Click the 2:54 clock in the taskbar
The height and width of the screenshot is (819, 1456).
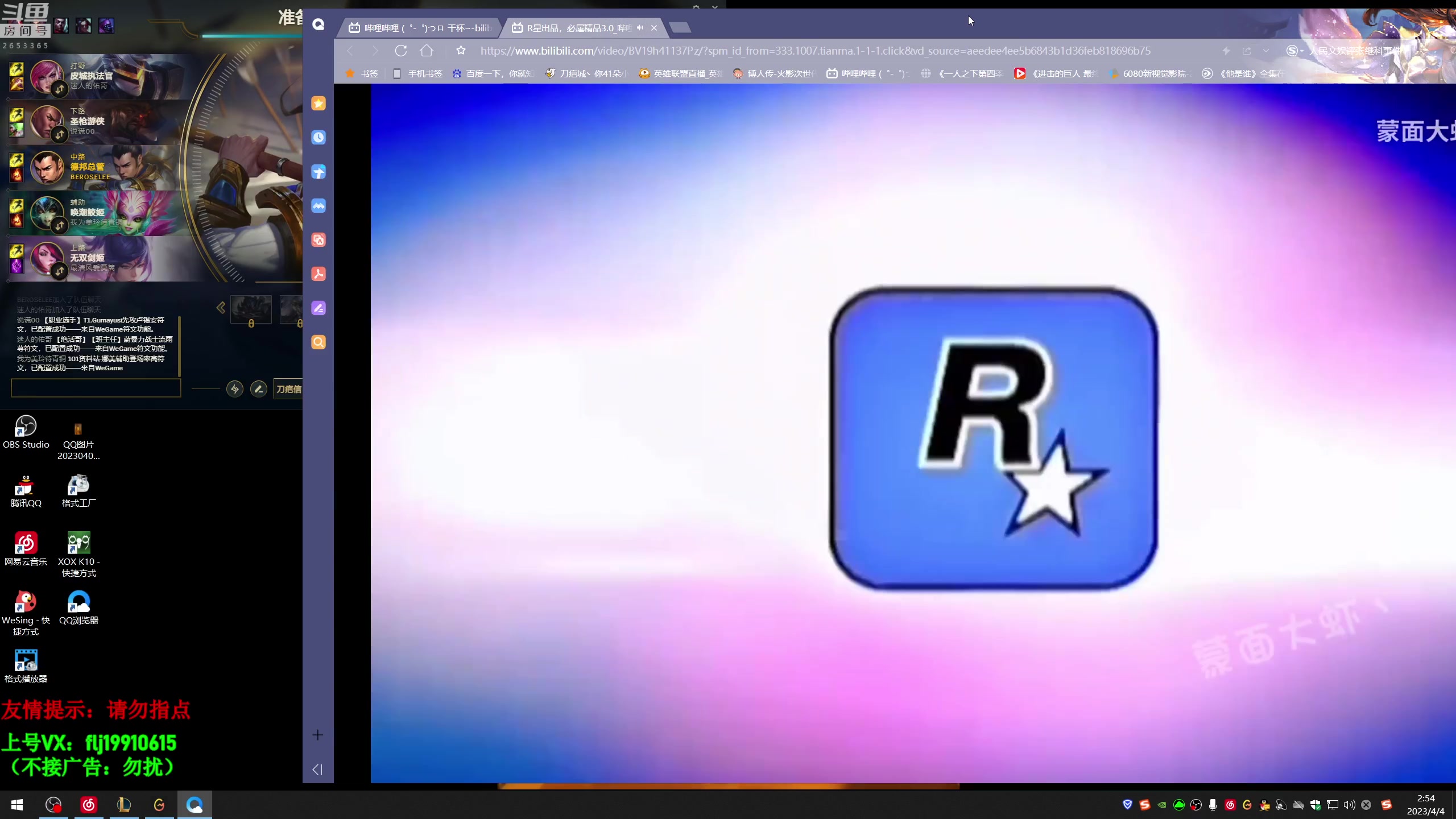tap(1426, 798)
